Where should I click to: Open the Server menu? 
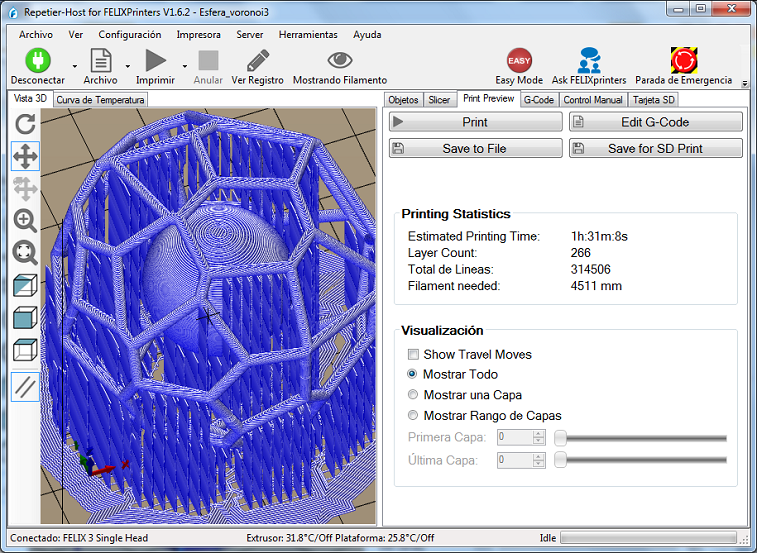(x=250, y=35)
